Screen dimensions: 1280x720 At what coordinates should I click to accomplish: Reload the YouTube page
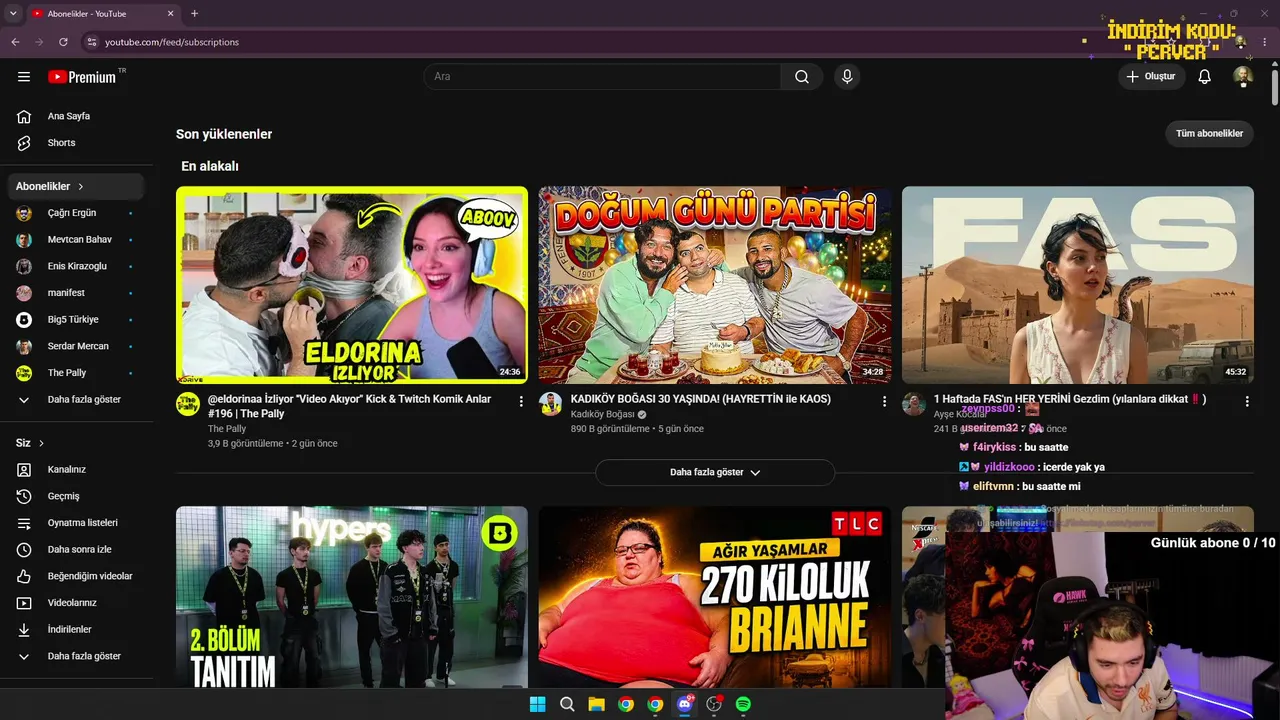[63, 42]
